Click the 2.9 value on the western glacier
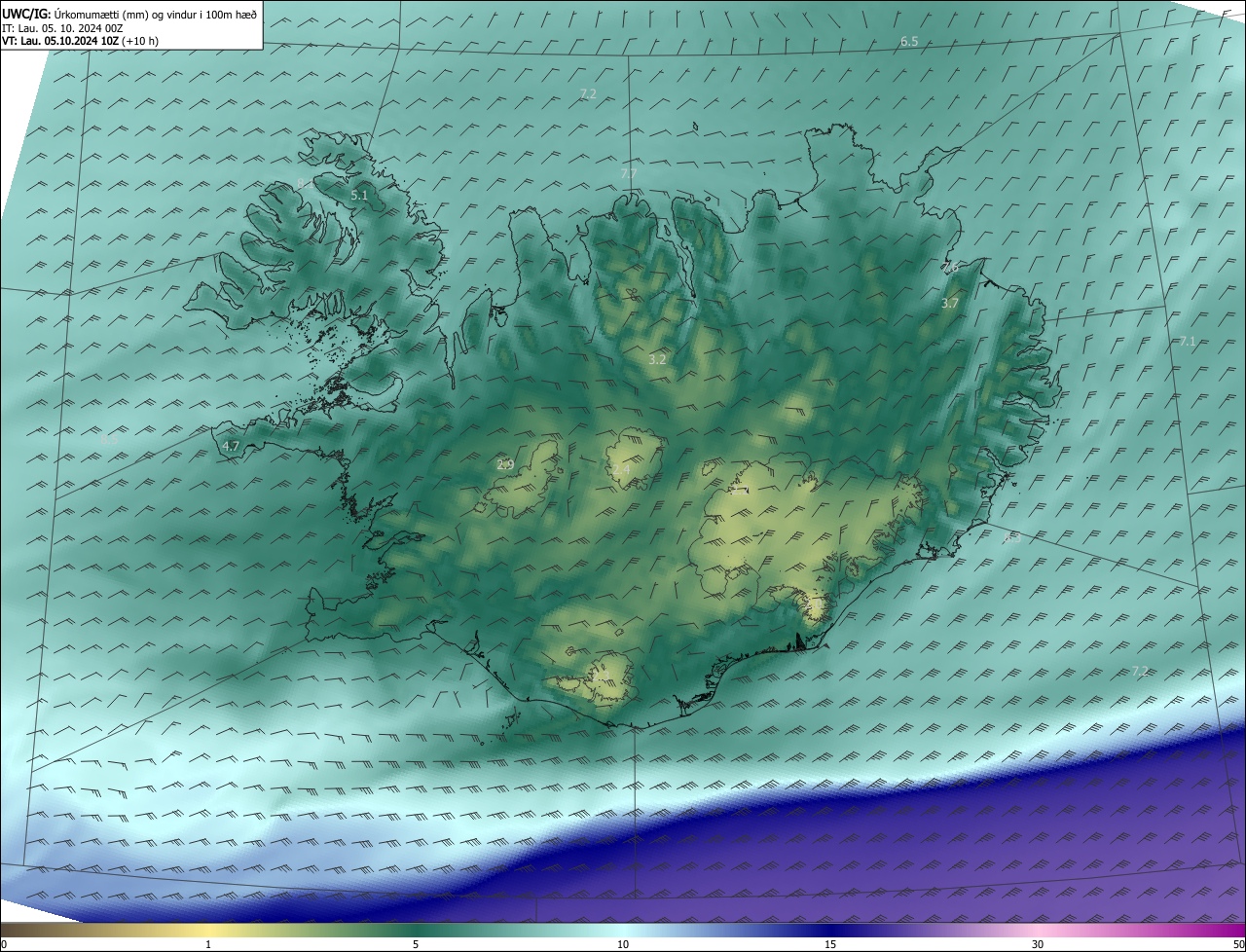1246x952 pixels. tap(505, 464)
